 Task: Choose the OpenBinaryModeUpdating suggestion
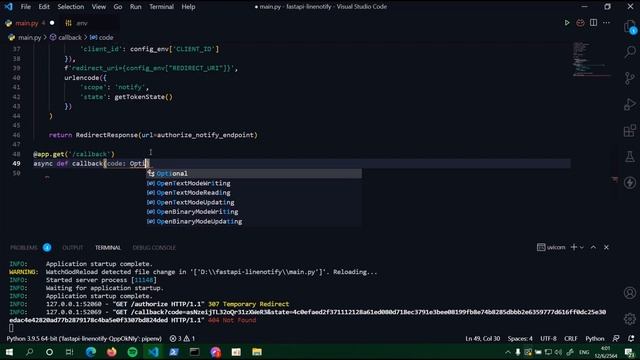click(253, 221)
